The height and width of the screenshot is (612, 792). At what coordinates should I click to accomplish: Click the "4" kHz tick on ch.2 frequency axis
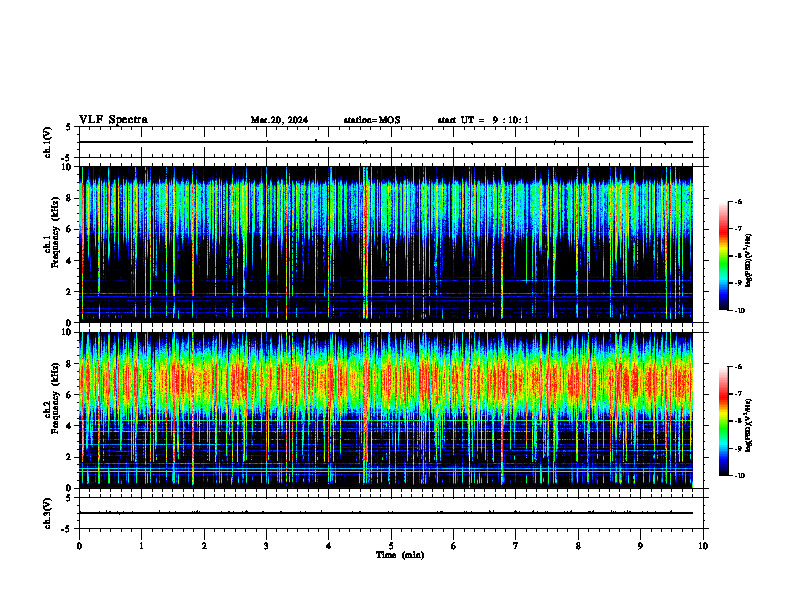coord(70,426)
